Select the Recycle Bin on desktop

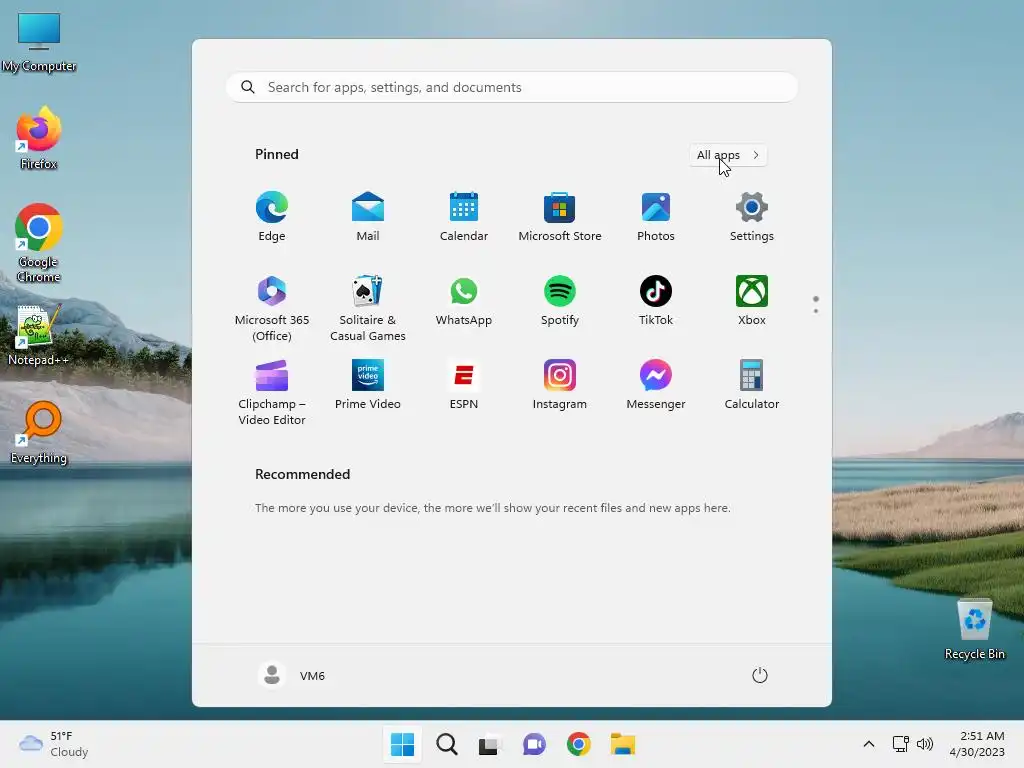pos(974,630)
